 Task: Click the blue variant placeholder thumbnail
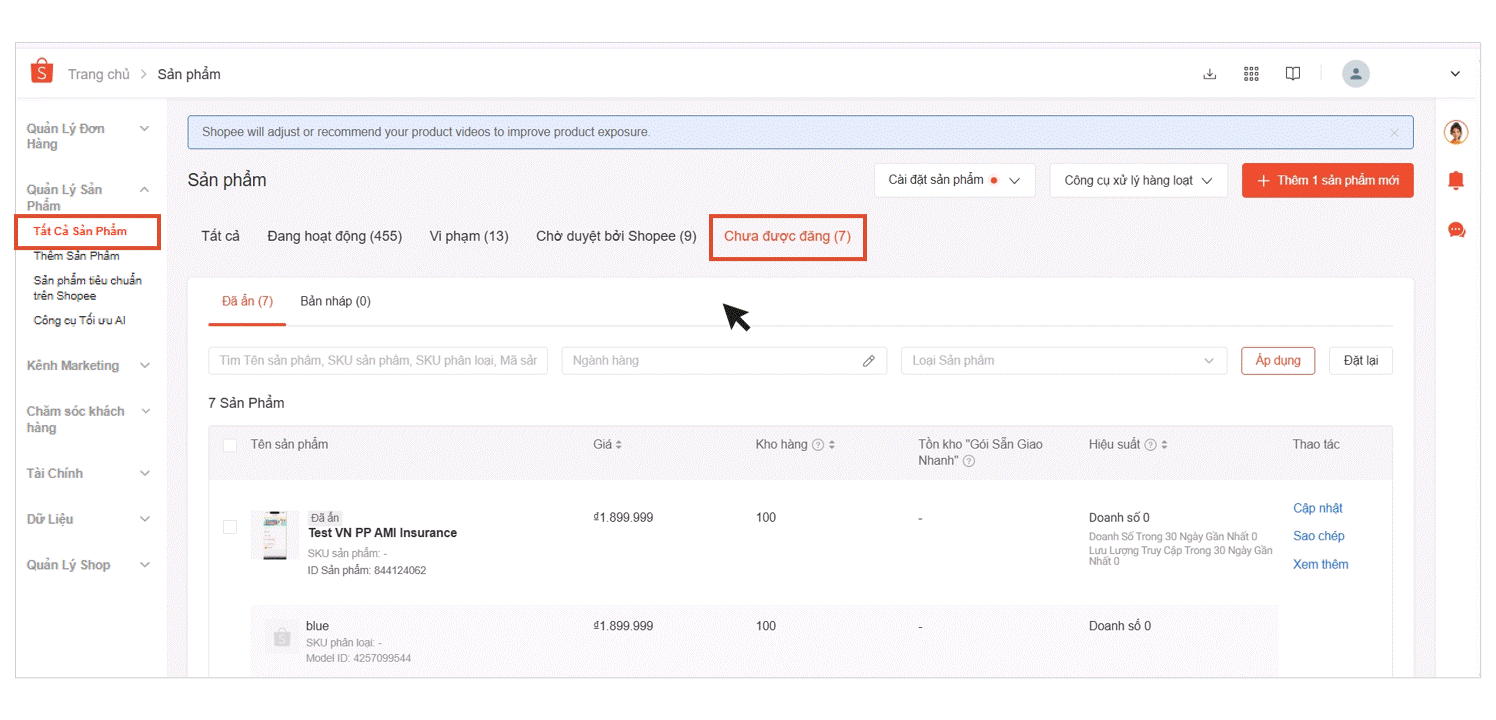tap(281, 636)
